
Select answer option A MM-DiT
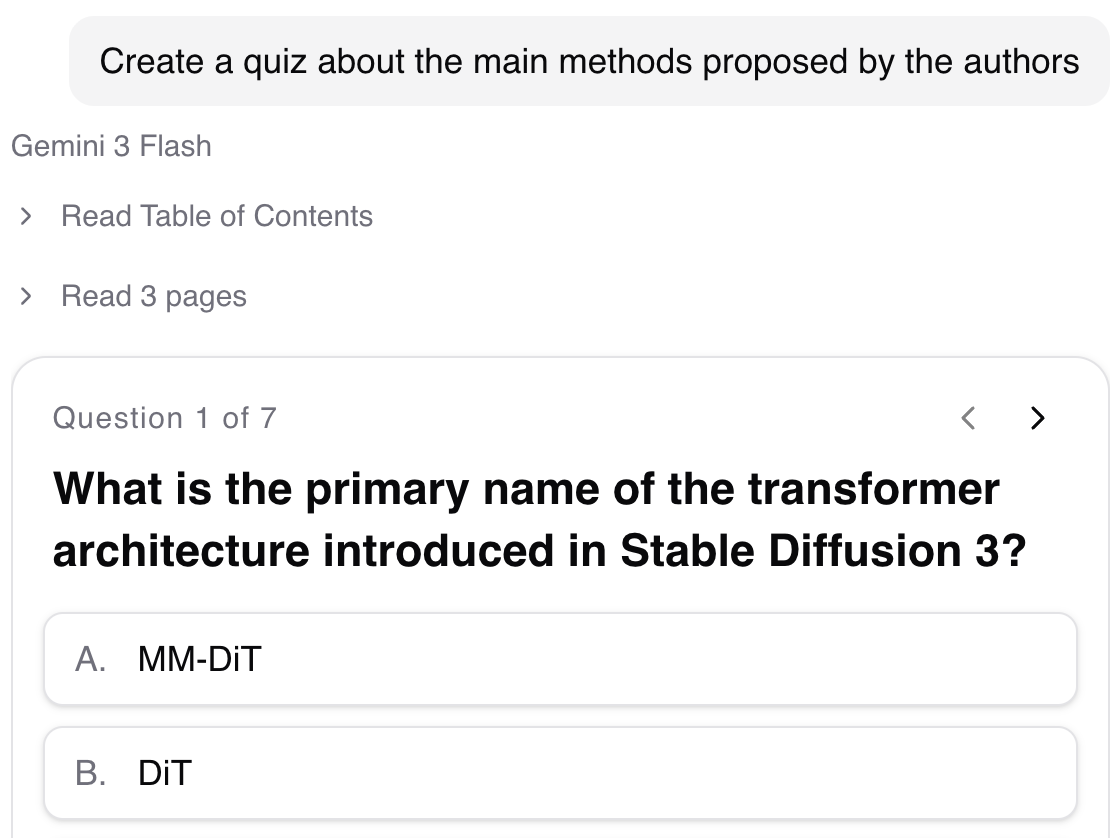(560, 659)
